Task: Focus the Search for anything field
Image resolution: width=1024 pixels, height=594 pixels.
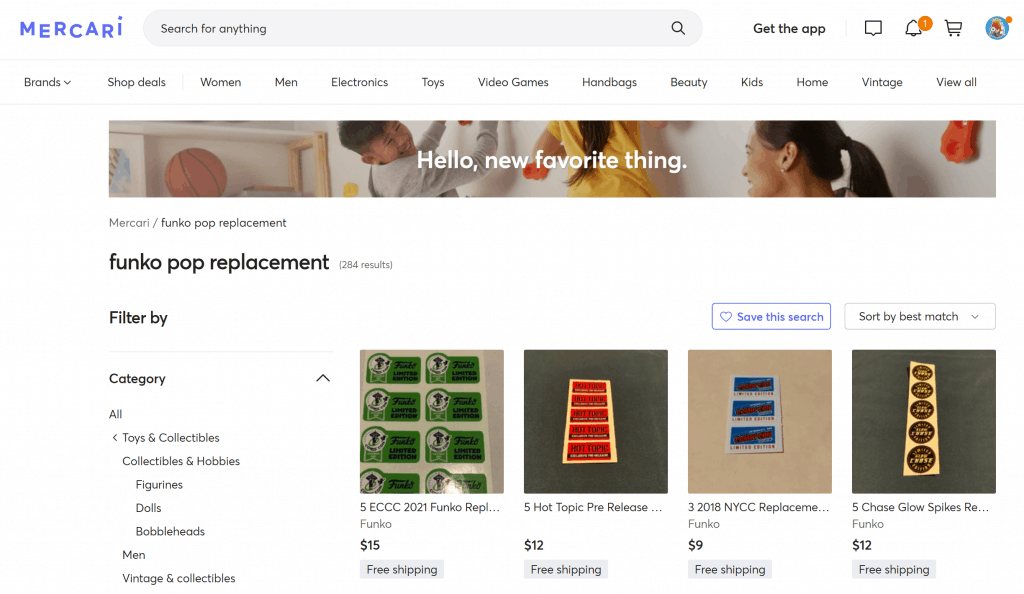Action: 410,29
